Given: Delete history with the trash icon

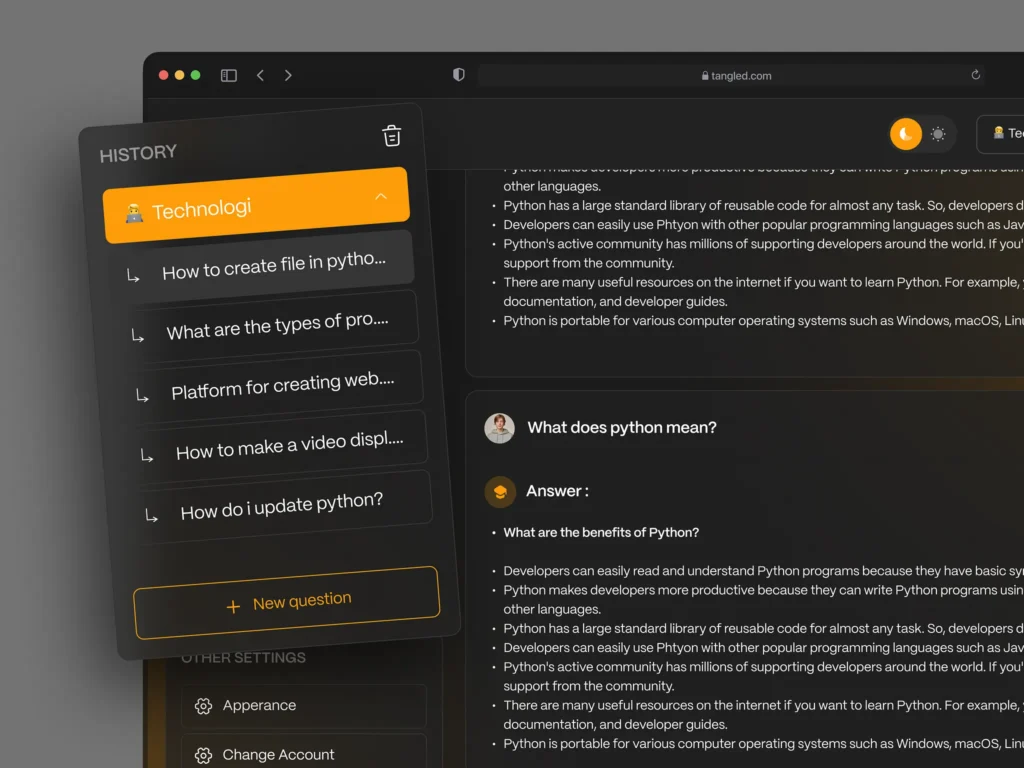Looking at the screenshot, I should click(392, 136).
